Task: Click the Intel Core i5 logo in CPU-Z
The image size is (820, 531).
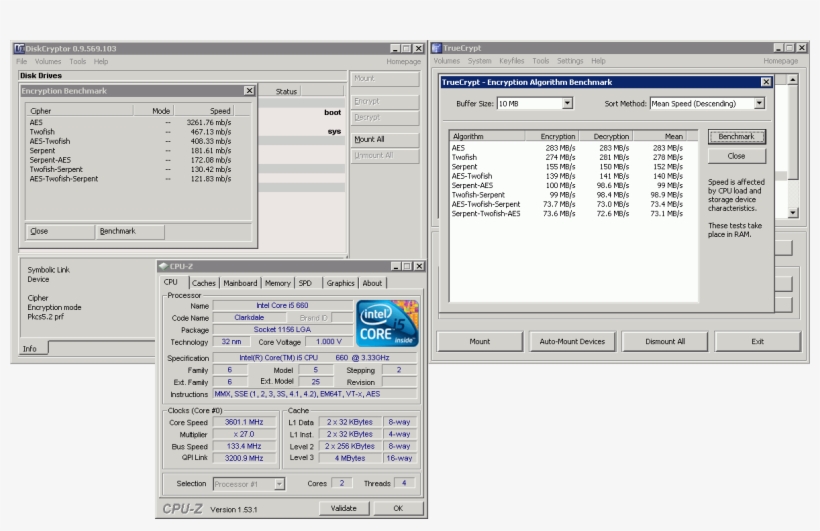Action: pos(387,323)
